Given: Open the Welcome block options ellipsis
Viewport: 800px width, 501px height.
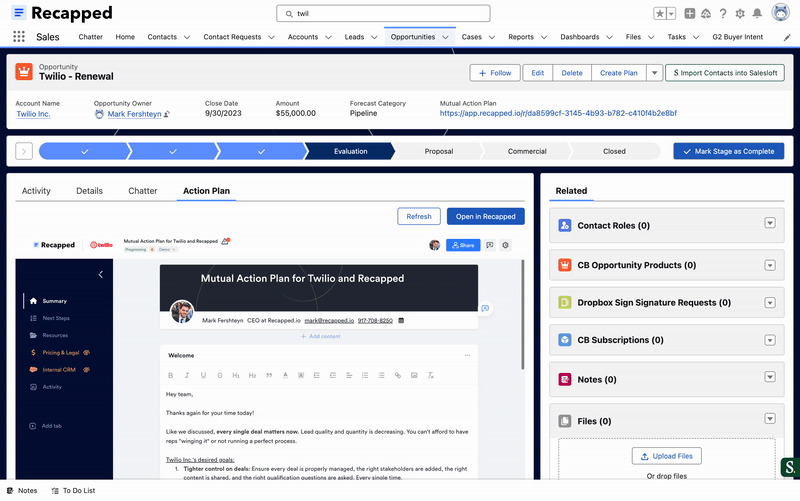Looking at the screenshot, I should tap(467, 355).
